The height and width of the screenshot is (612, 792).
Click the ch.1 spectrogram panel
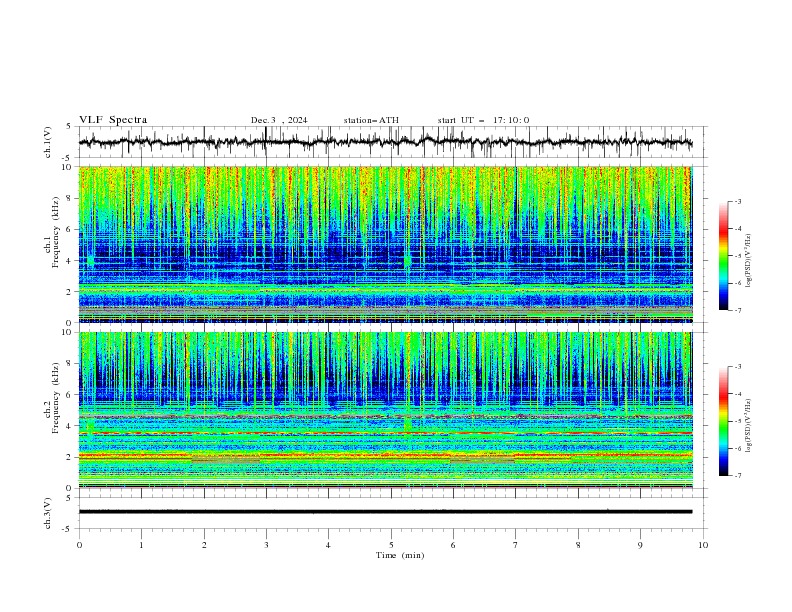click(386, 244)
